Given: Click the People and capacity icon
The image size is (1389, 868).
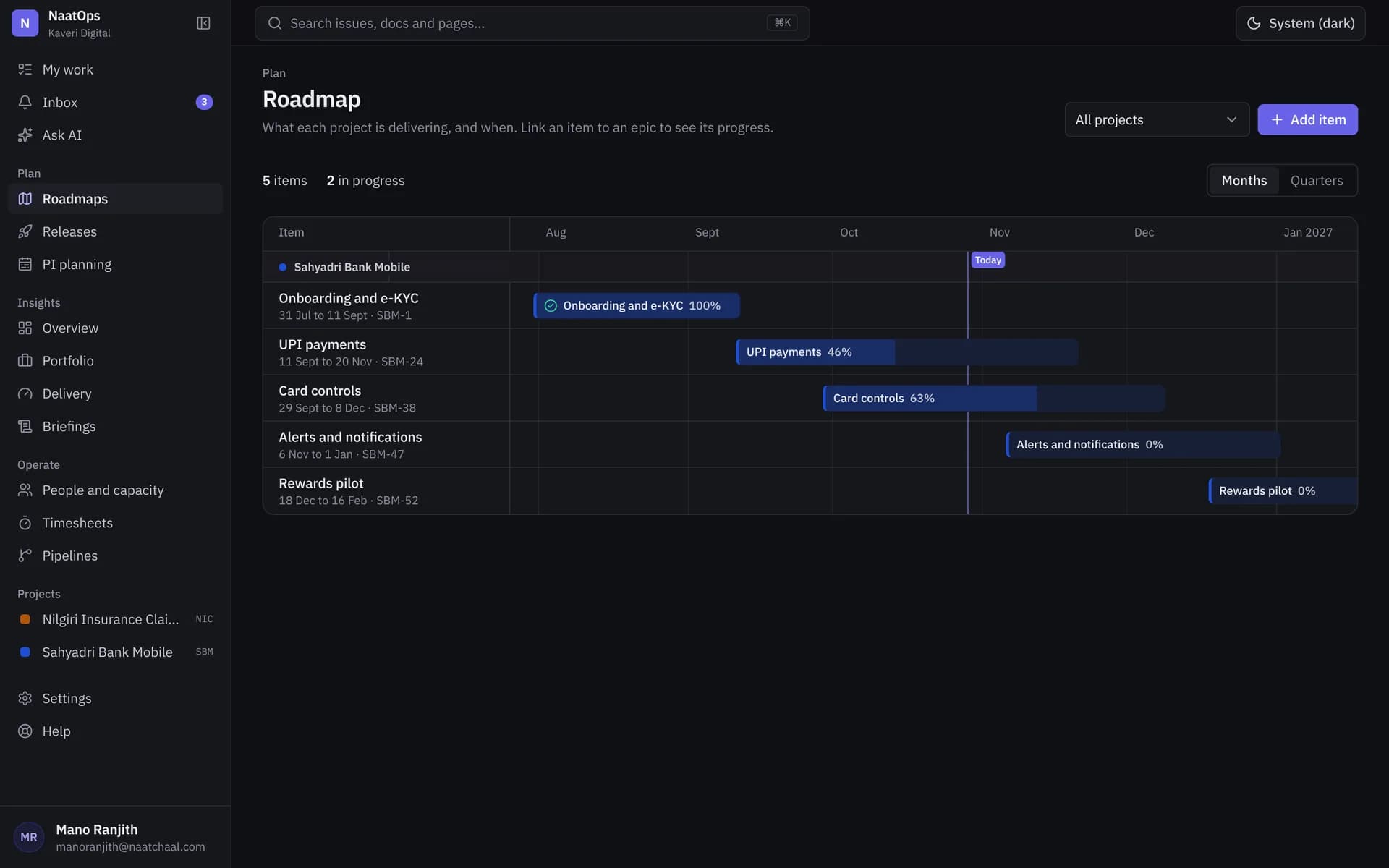Looking at the screenshot, I should pyautogui.click(x=25, y=490).
